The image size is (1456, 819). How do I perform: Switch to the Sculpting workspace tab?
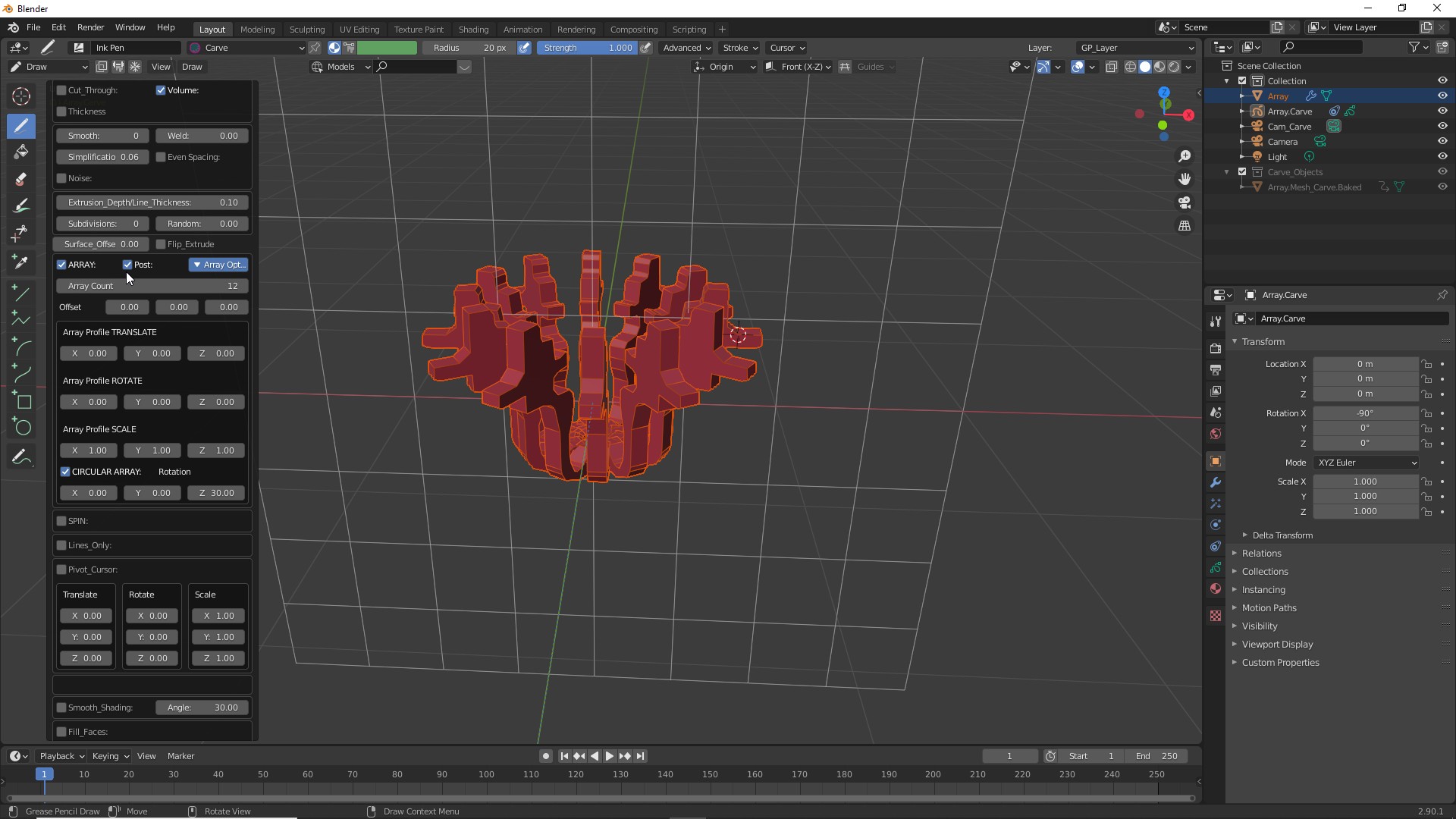(307, 30)
